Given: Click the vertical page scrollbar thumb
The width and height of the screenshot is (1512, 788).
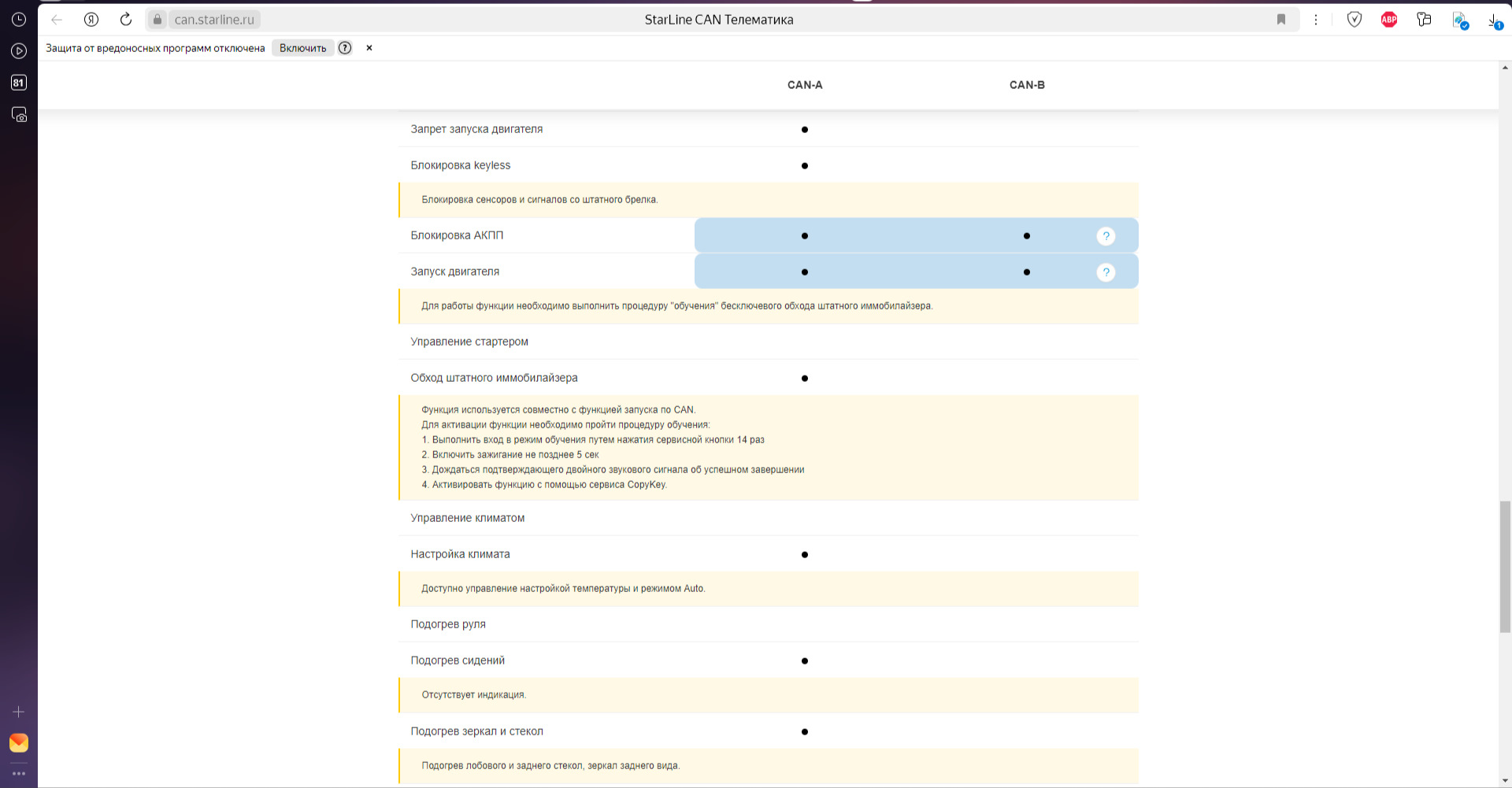Looking at the screenshot, I should tap(1505, 567).
